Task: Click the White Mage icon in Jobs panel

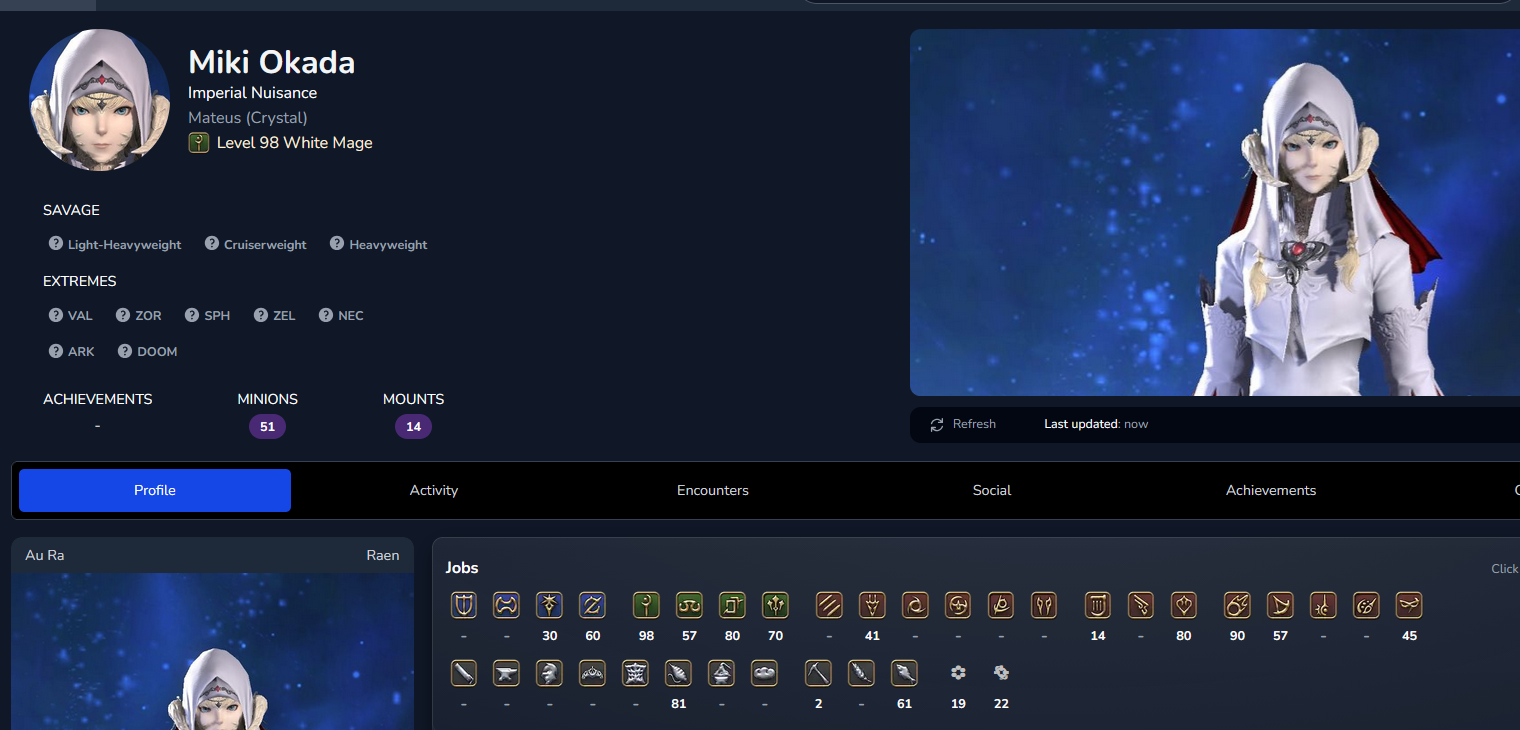Action: (646, 605)
